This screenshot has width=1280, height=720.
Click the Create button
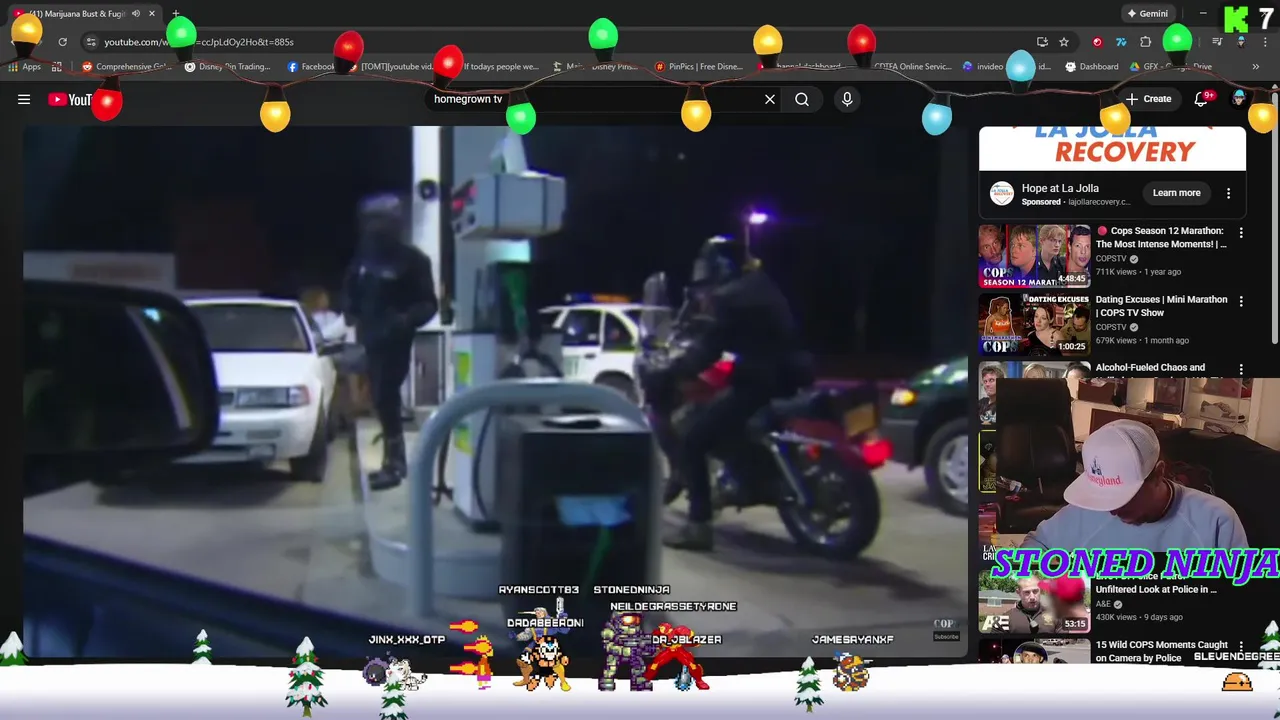[x=1148, y=99]
